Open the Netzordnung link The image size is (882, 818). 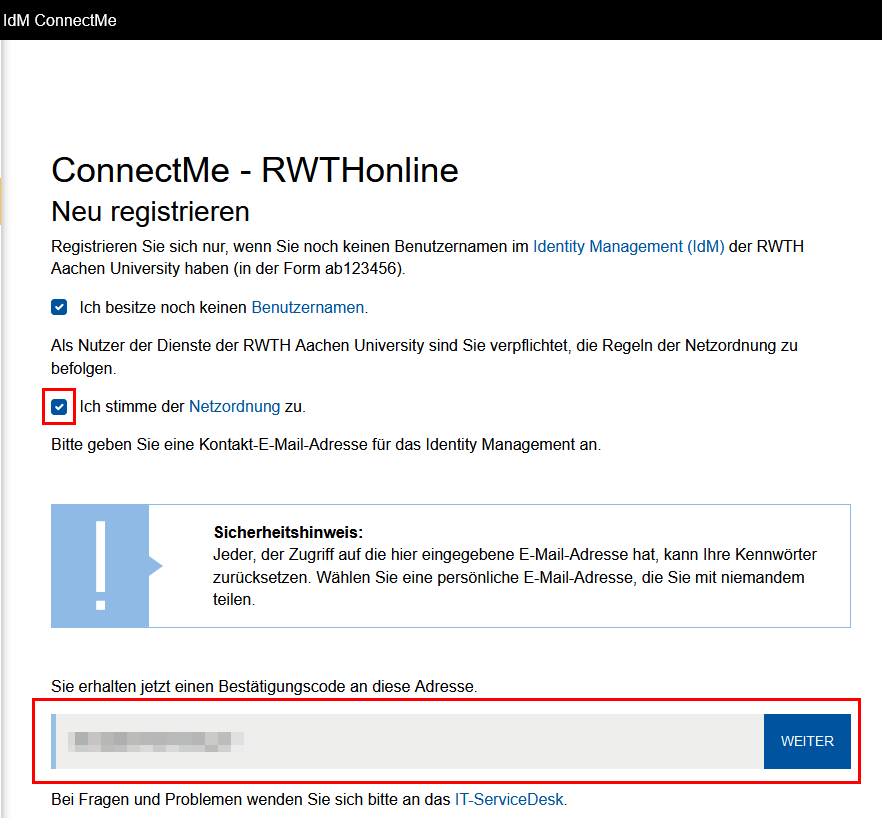pyautogui.click(x=235, y=406)
